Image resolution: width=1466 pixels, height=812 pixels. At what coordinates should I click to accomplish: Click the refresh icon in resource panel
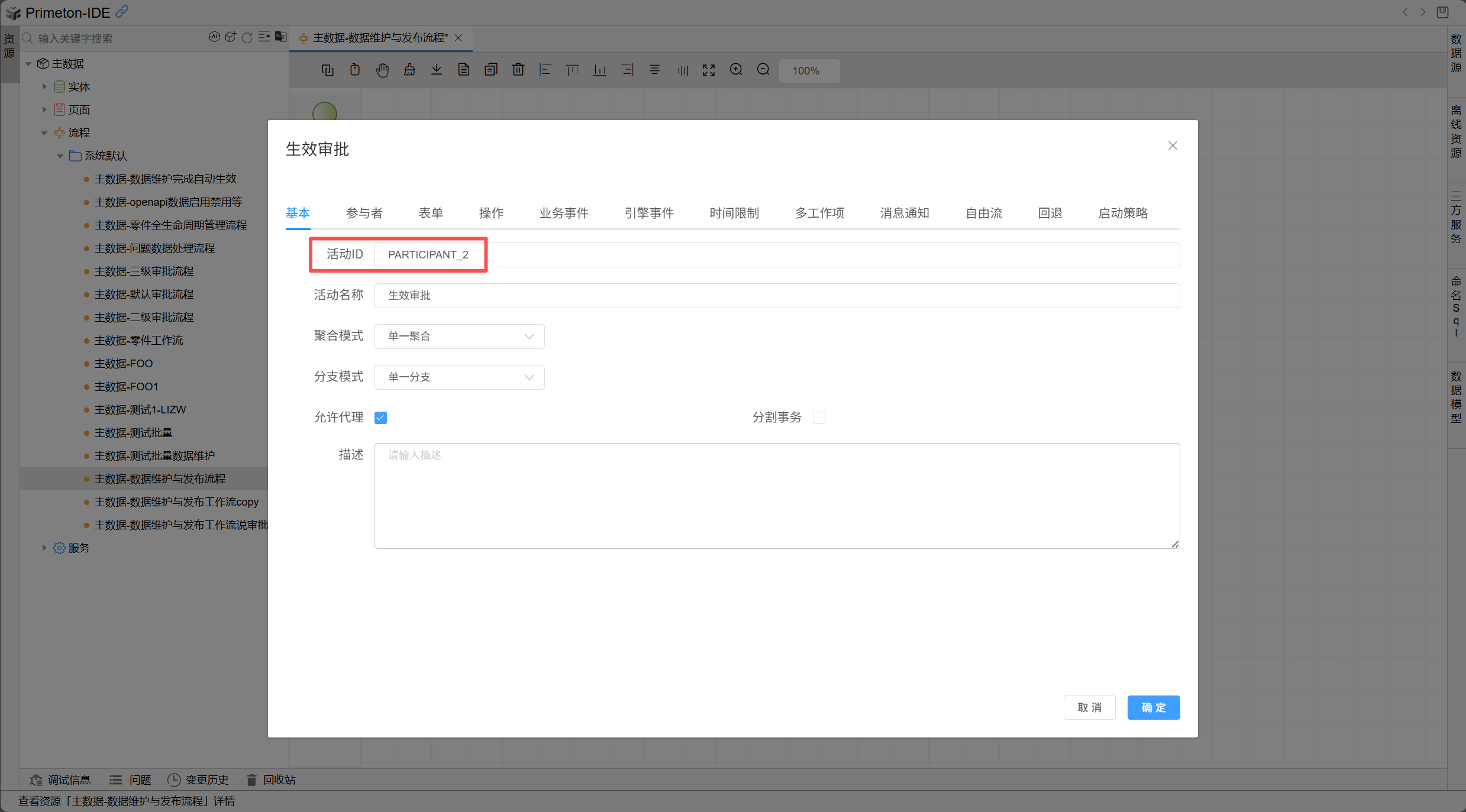pyautogui.click(x=247, y=37)
